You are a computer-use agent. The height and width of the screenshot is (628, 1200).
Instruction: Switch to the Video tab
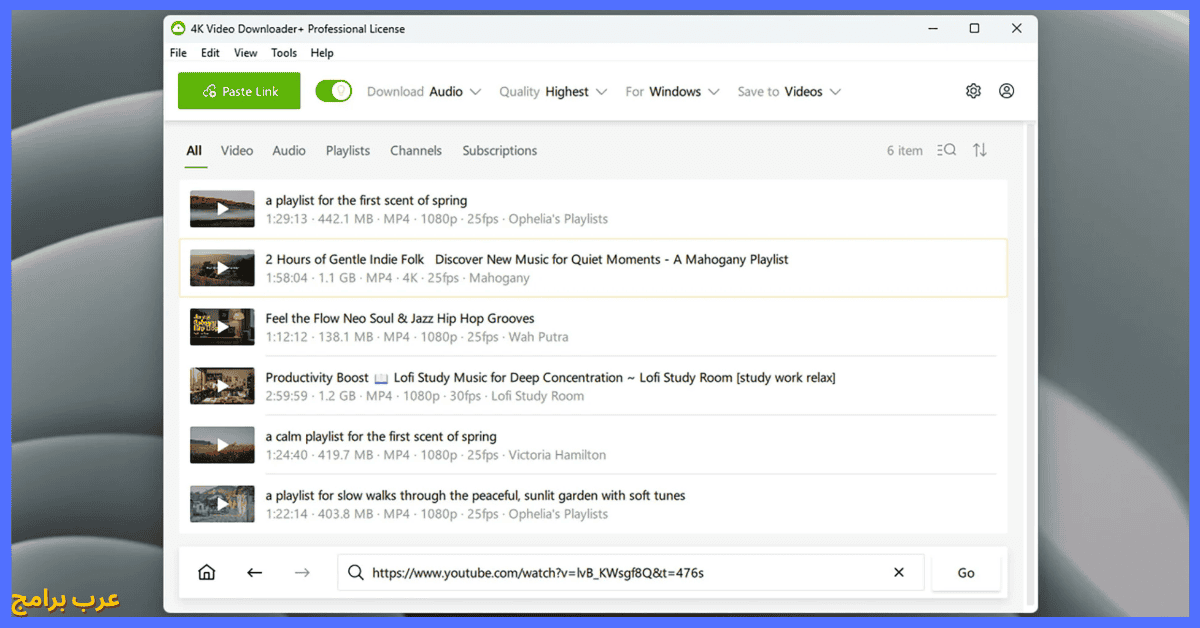237,151
